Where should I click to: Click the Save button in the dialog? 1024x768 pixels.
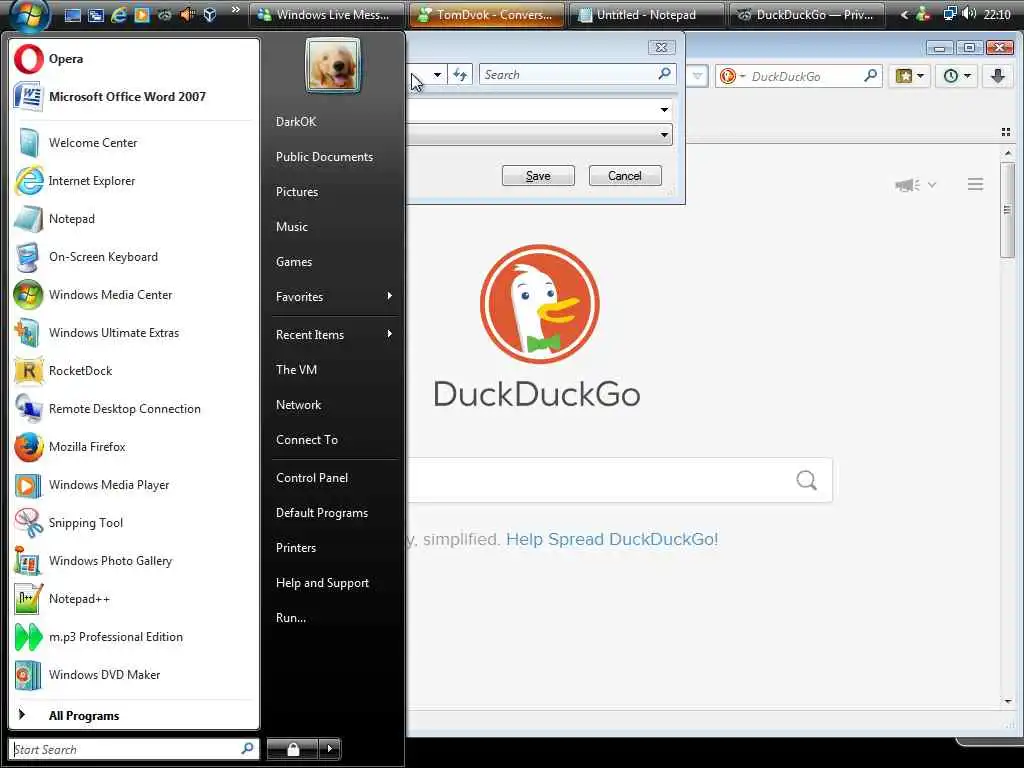(x=538, y=176)
